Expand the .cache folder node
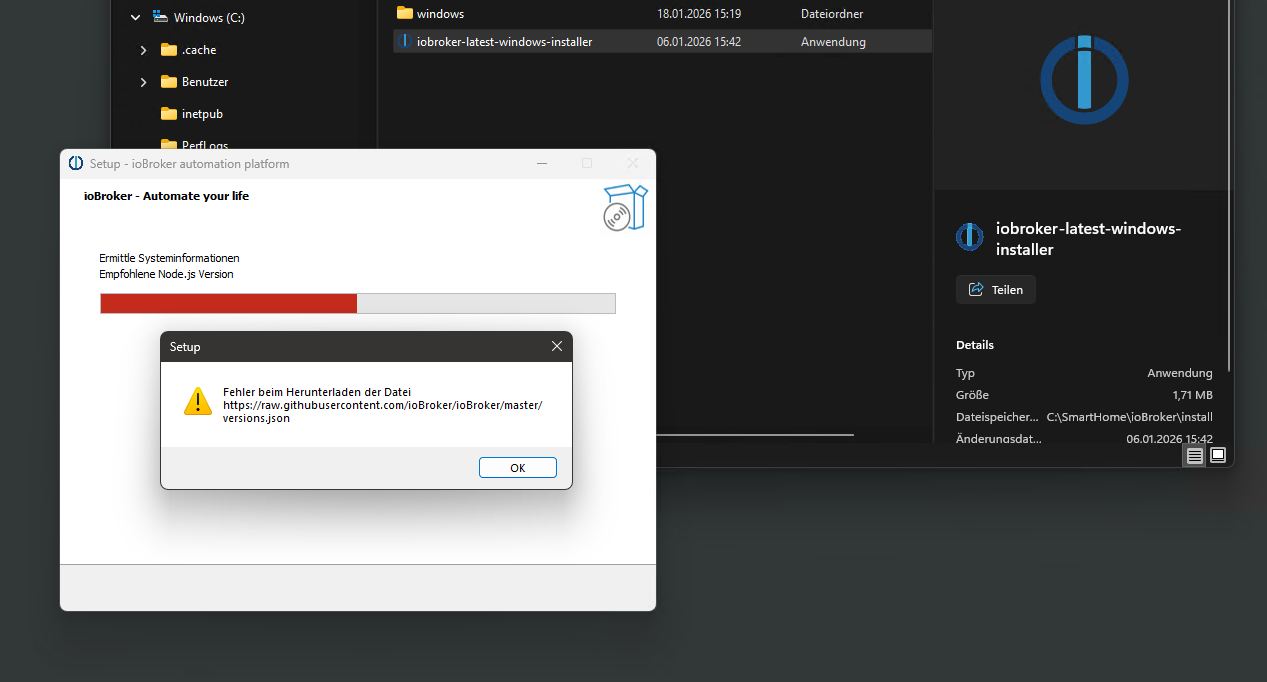 tap(143, 50)
